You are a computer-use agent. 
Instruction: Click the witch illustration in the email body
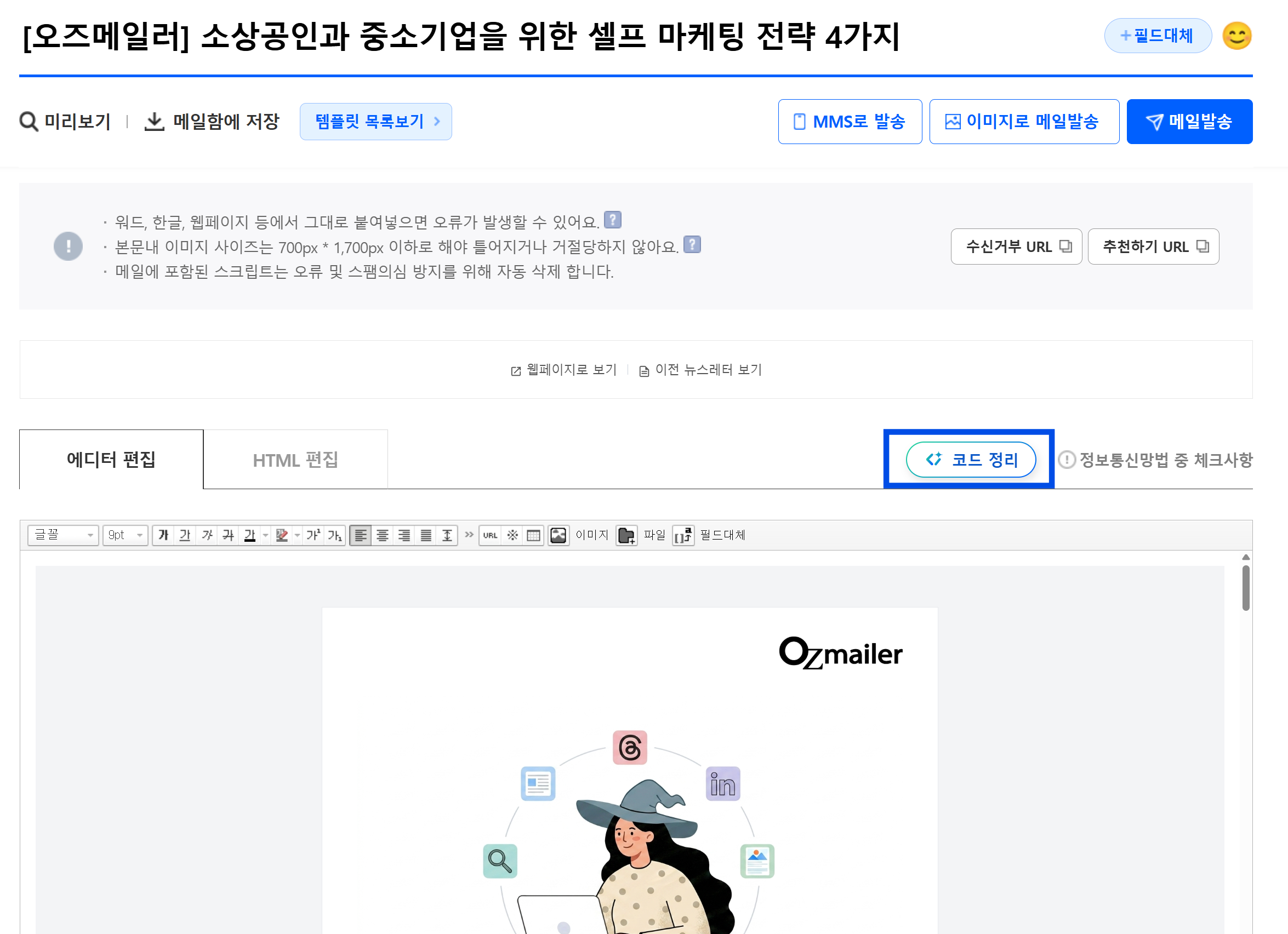click(x=629, y=832)
